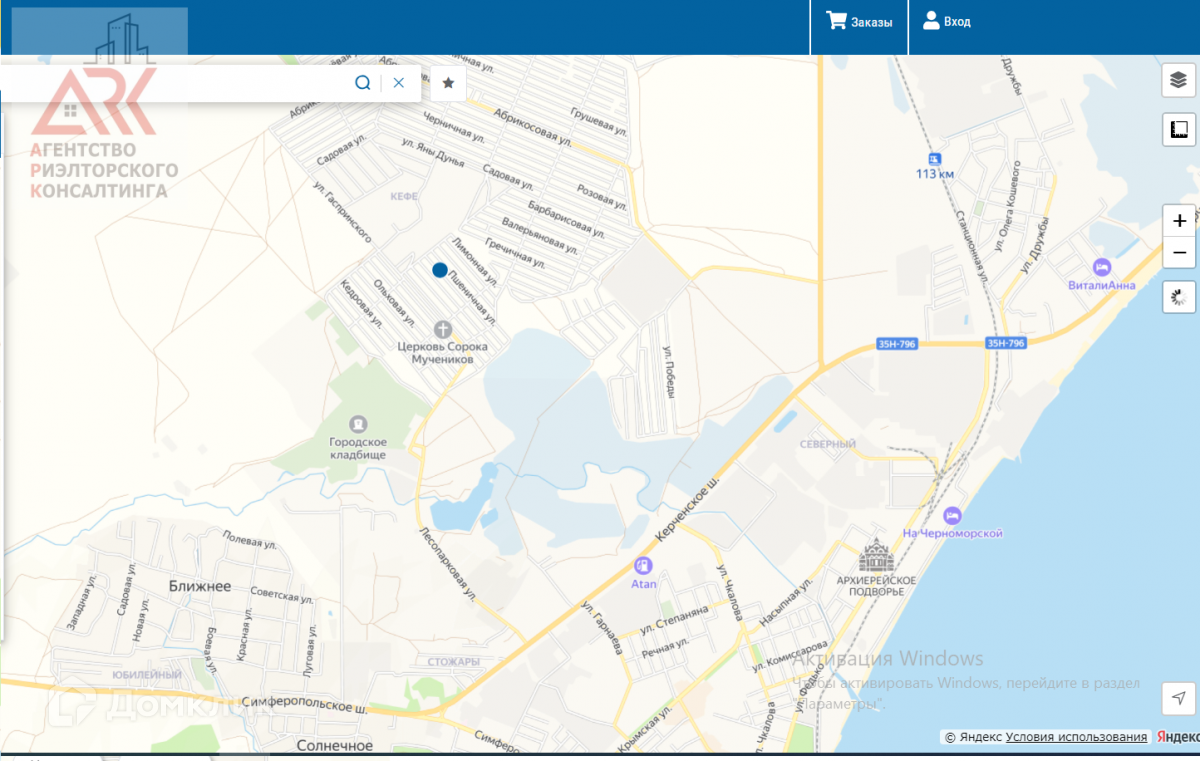
Task: Click the search magnifier icon
Action: tap(363, 82)
